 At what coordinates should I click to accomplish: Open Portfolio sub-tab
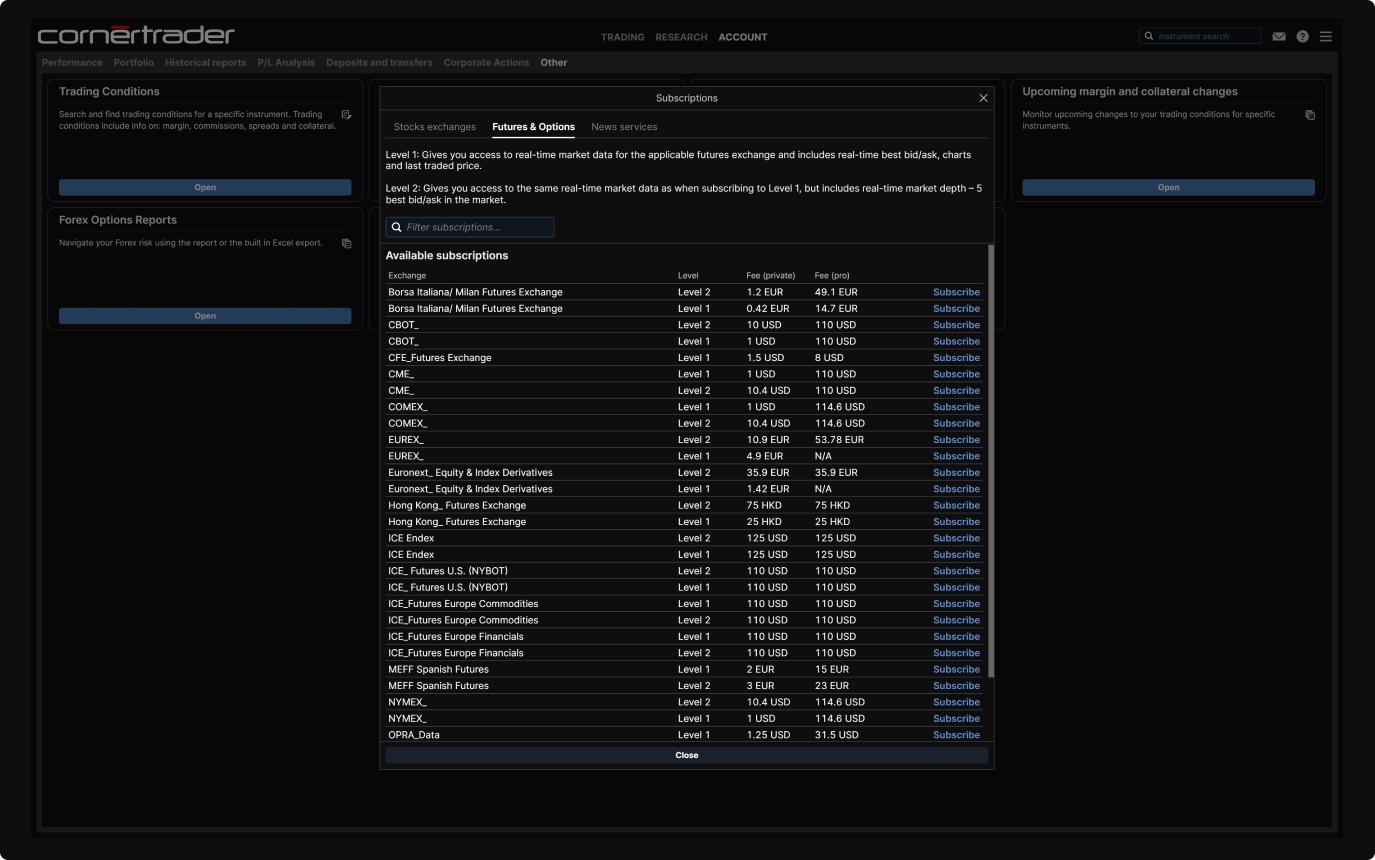pos(134,62)
